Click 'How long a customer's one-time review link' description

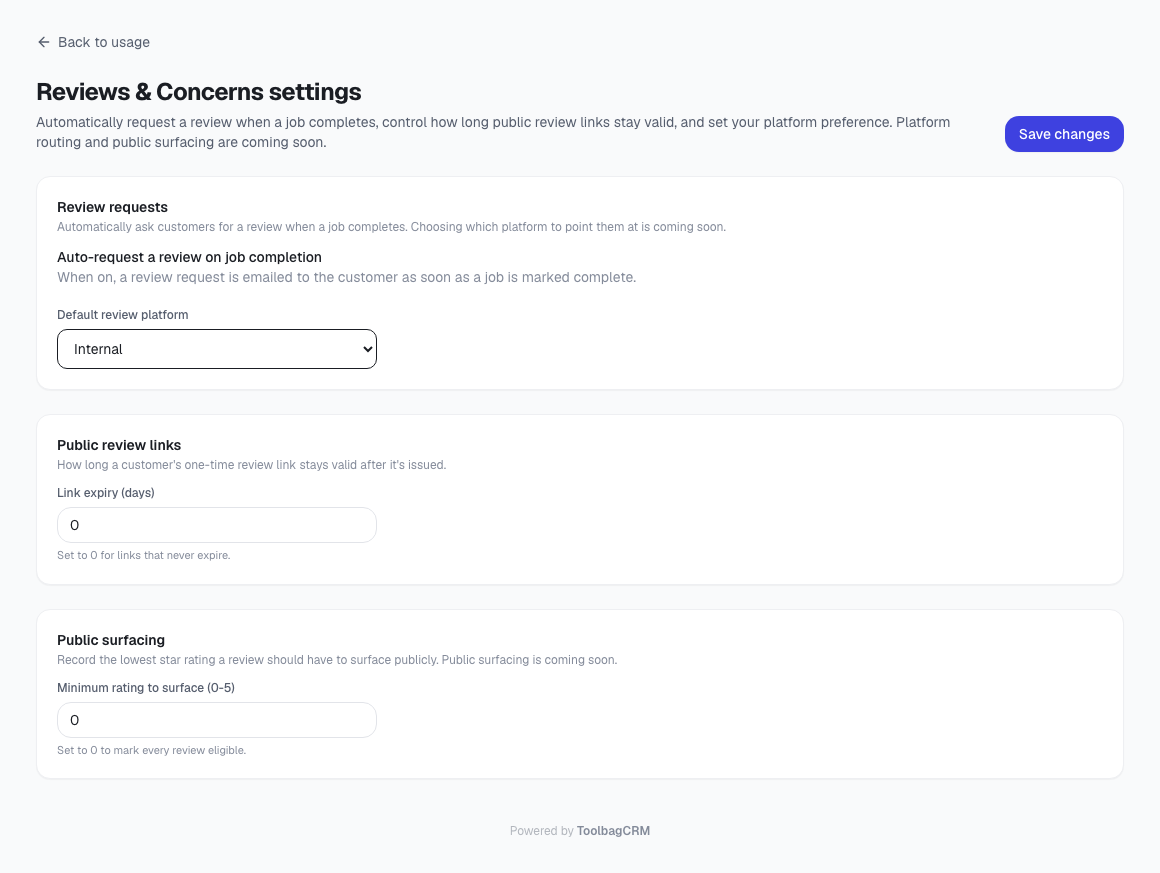[x=252, y=465]
